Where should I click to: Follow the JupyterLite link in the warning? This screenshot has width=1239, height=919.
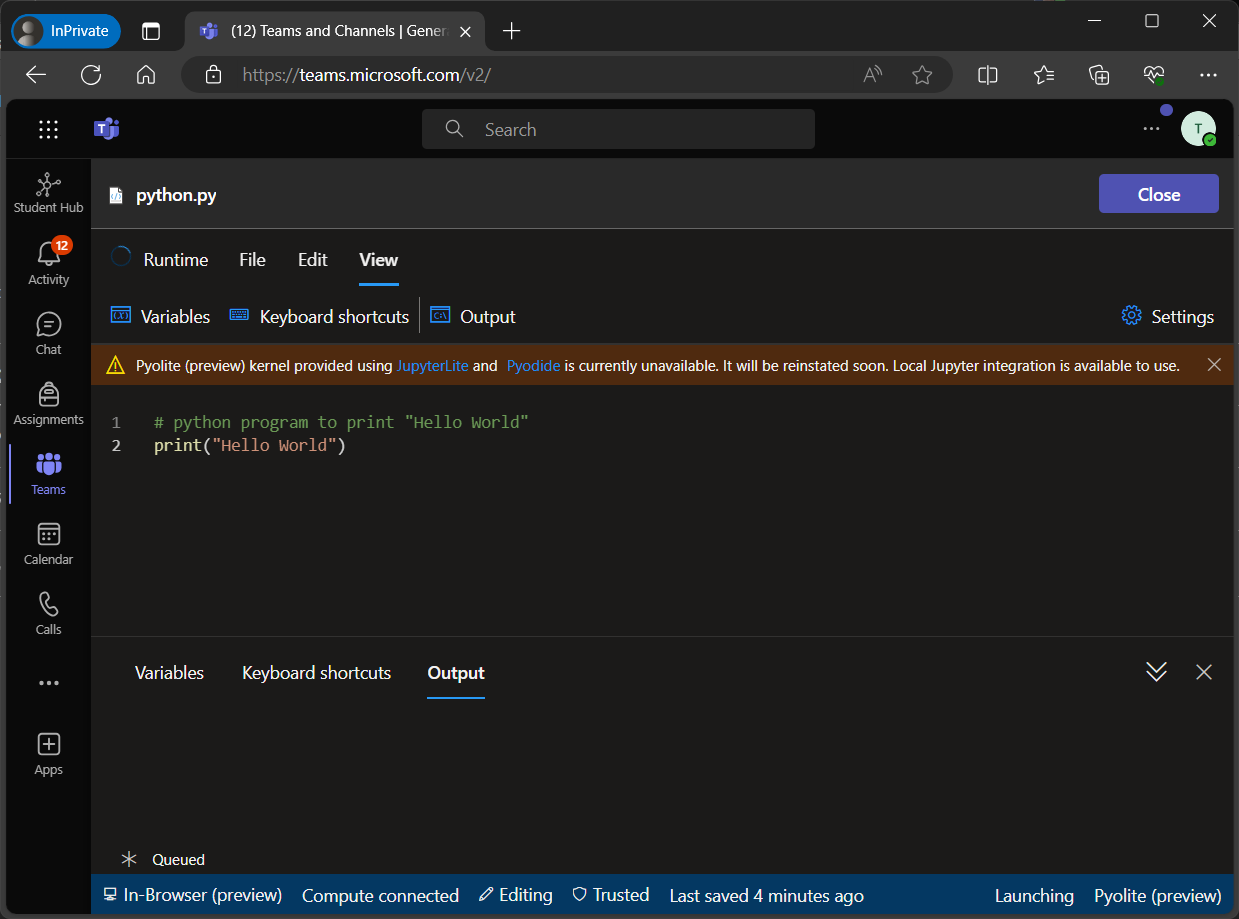[432, 366]
